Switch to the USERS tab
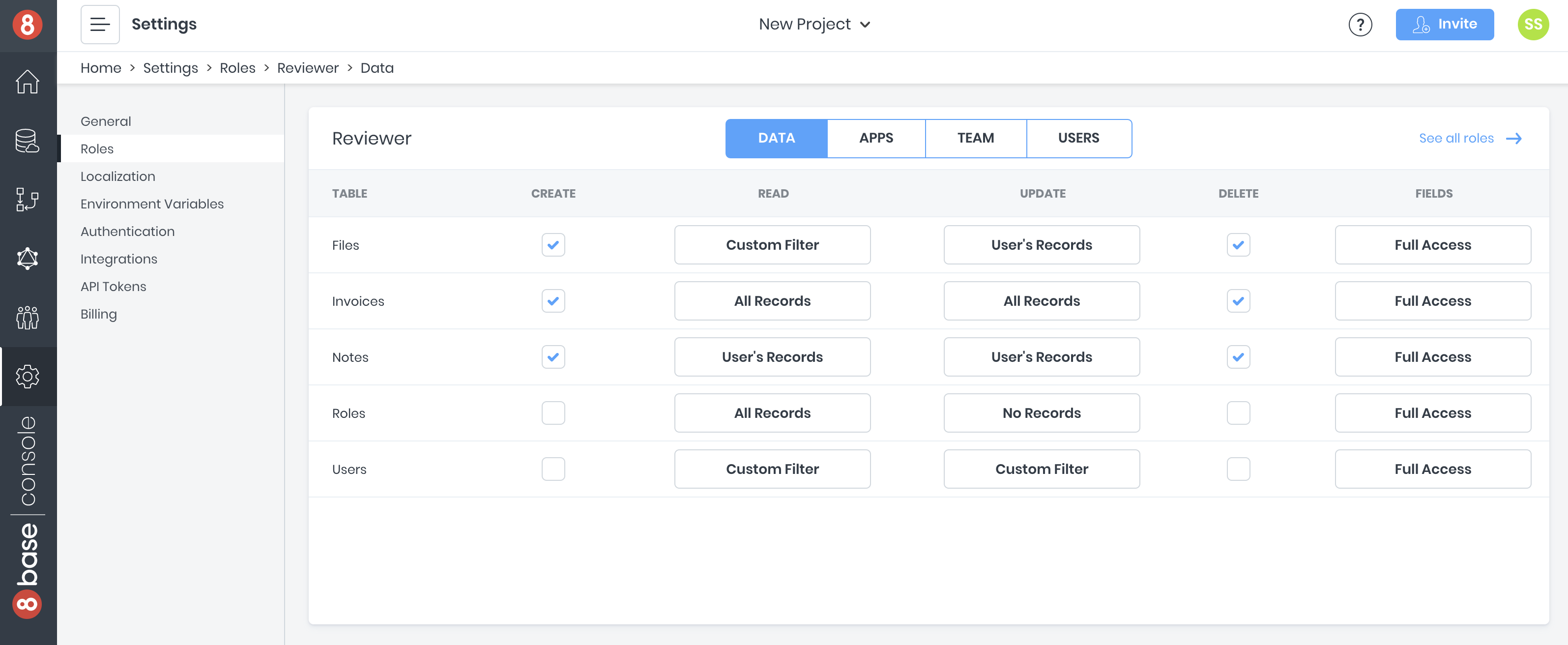1568x645 pixels. (x=1078, y=138)
